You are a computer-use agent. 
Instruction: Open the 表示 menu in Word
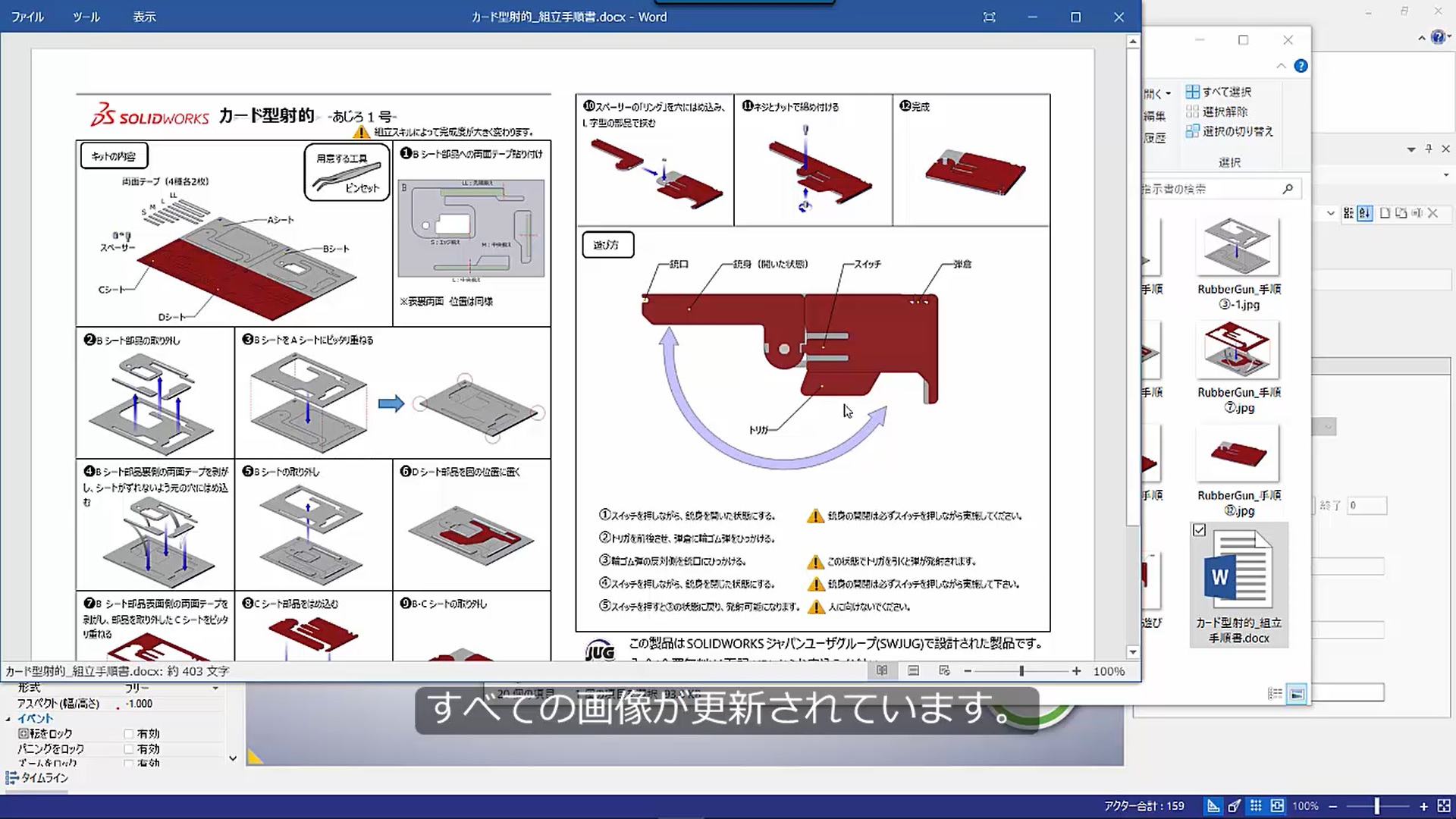click(x=144, y=17)
